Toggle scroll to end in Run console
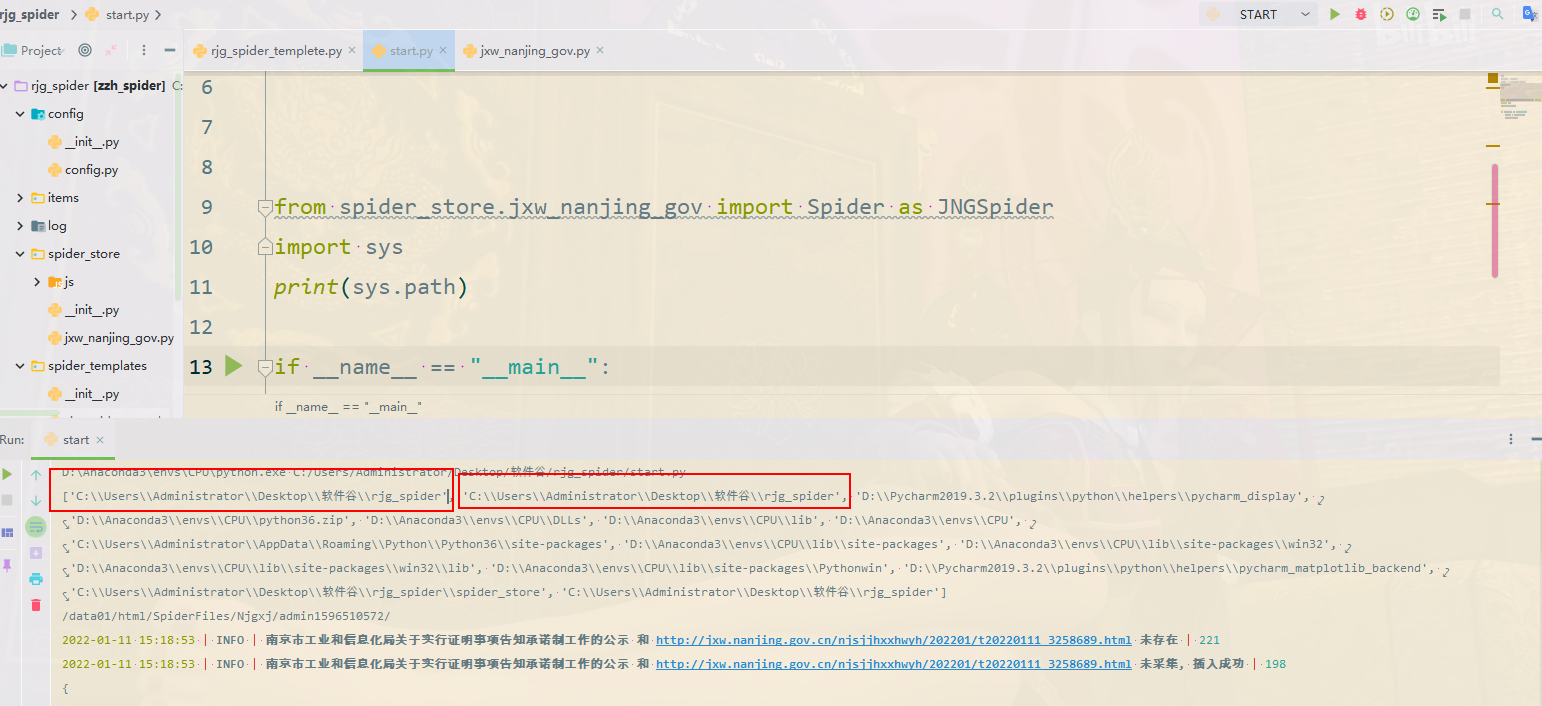1542x706 pixels. [36, 552]
